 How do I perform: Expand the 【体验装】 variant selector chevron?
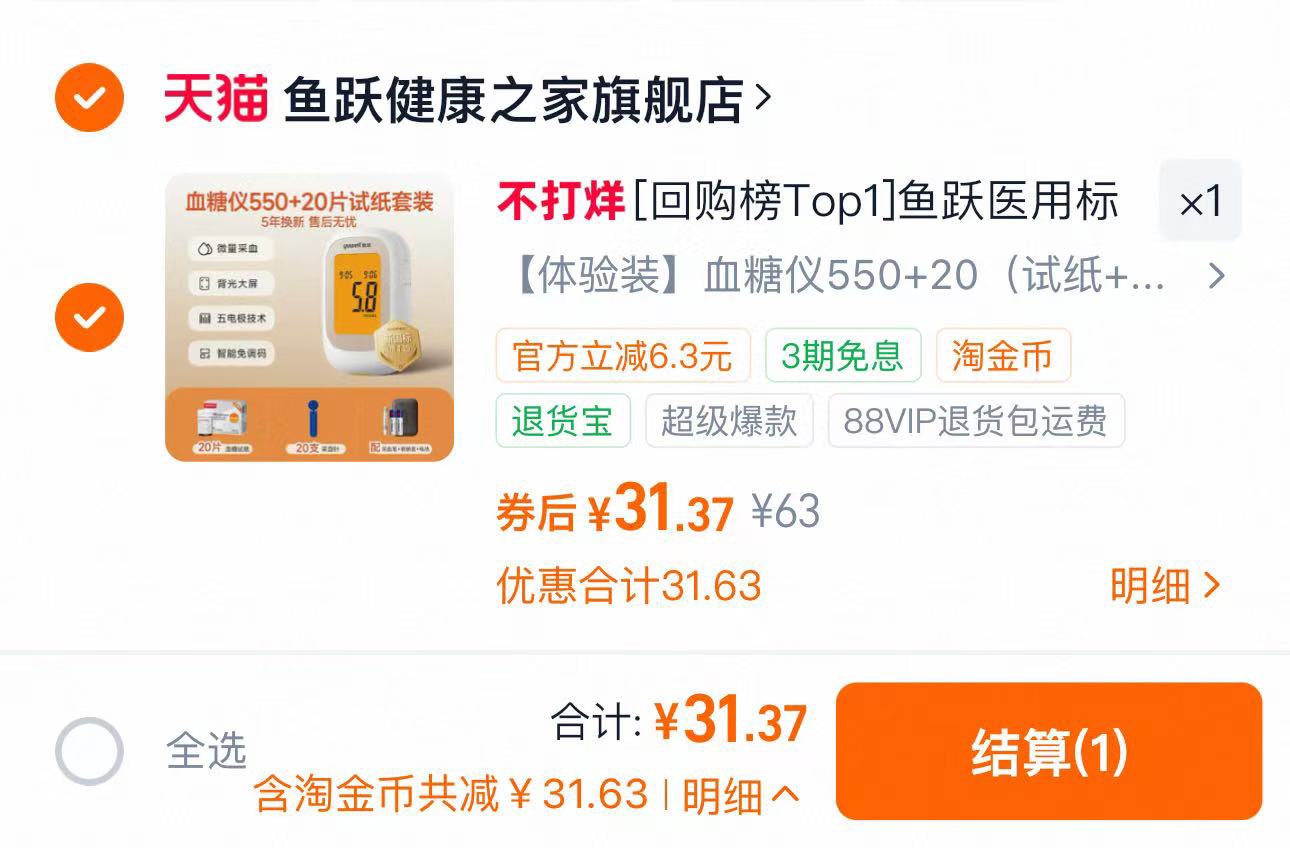[x=1216, y=276]
